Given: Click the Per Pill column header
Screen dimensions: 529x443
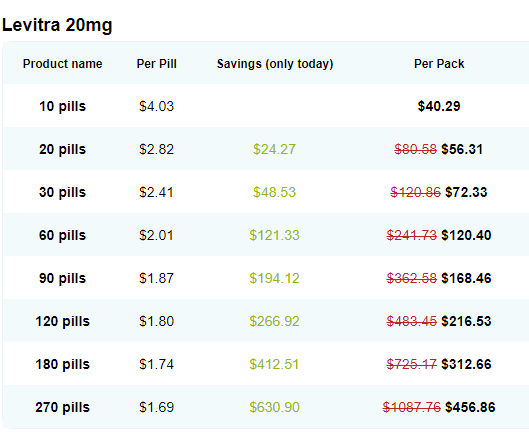Looking at the screenshot, I should pyautogui.click(x=157, y=64).
